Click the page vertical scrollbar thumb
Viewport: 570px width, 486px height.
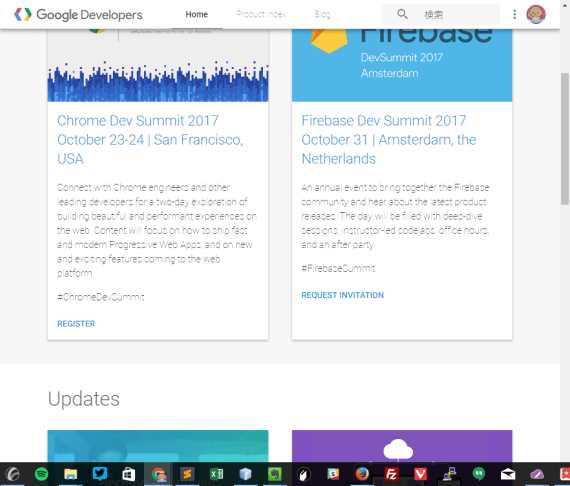click(565, 139)
